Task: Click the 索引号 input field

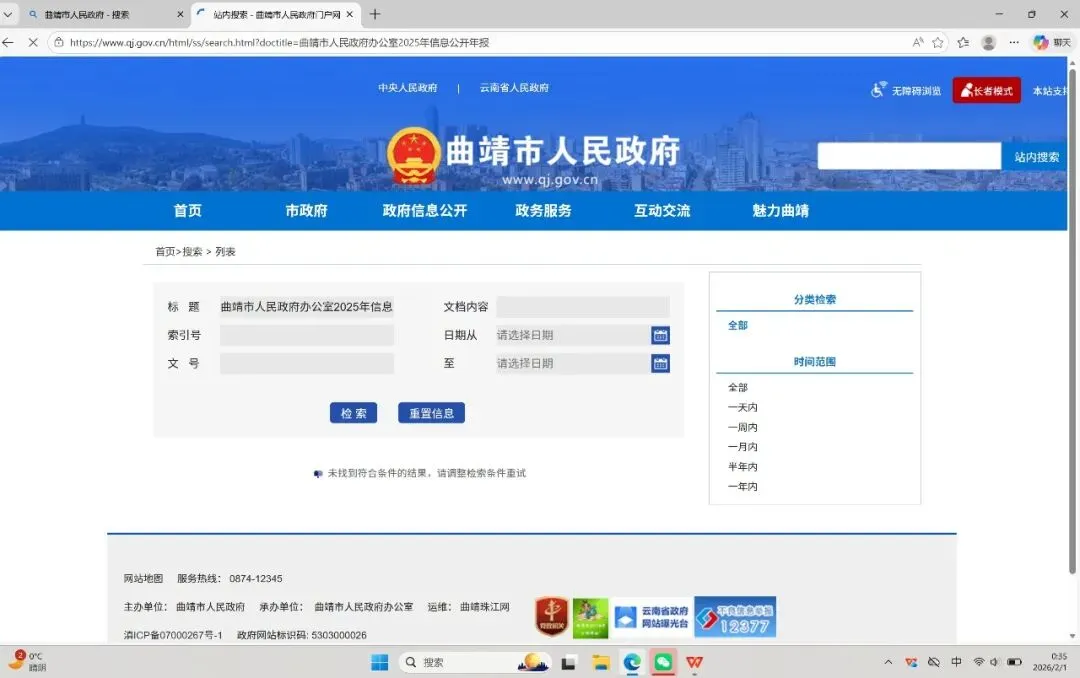Action: [x=307, y=335]
